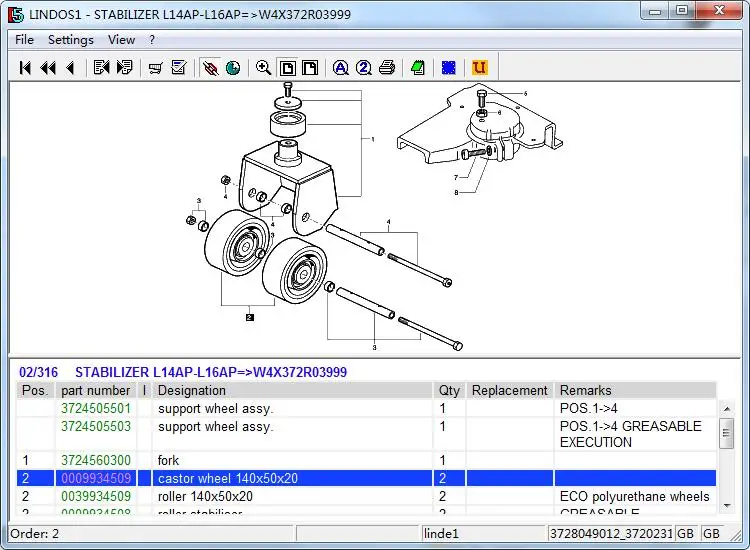Open the shopping cart icon

155,68
